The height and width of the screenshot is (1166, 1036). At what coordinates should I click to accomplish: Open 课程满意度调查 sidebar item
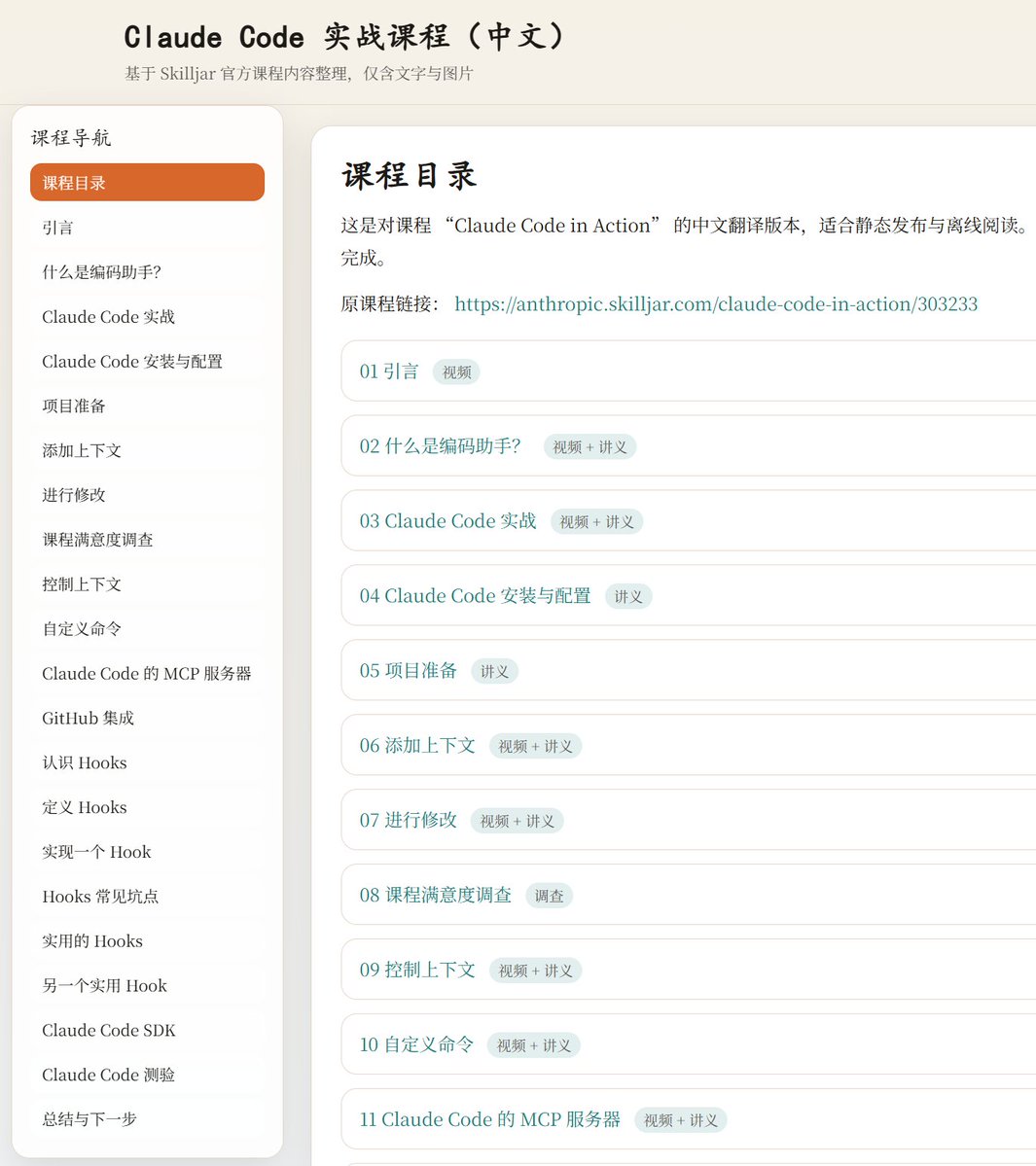(x=147, y=539)
